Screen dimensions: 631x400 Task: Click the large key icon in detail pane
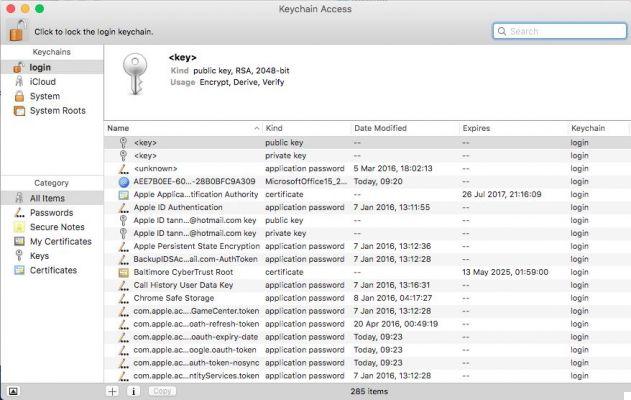click(135, 74)
